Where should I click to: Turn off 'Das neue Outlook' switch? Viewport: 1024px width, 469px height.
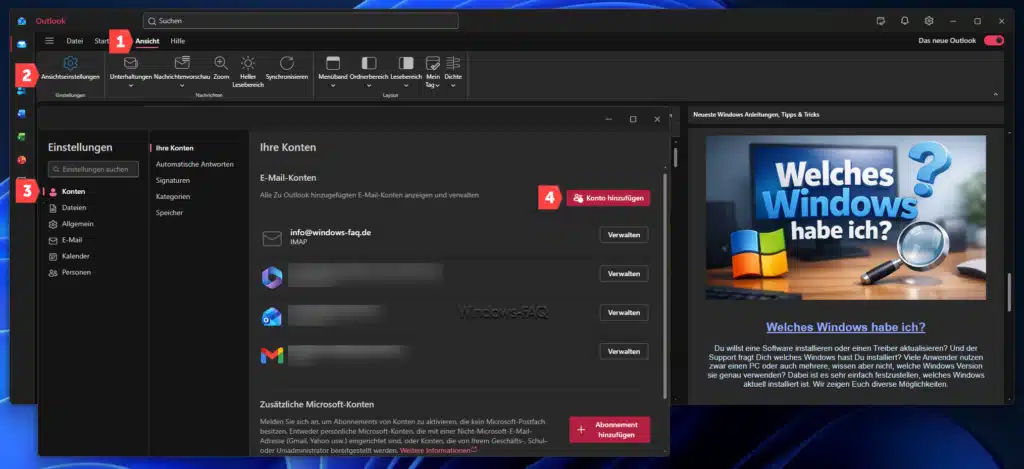993,41
